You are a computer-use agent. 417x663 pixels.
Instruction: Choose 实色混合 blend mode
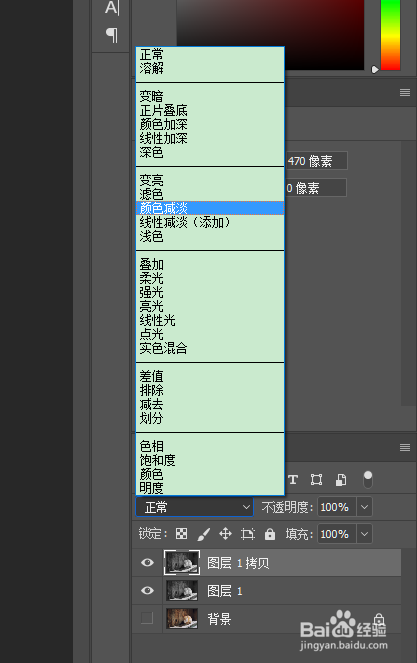pyautogui.click(x=210, y=348)
